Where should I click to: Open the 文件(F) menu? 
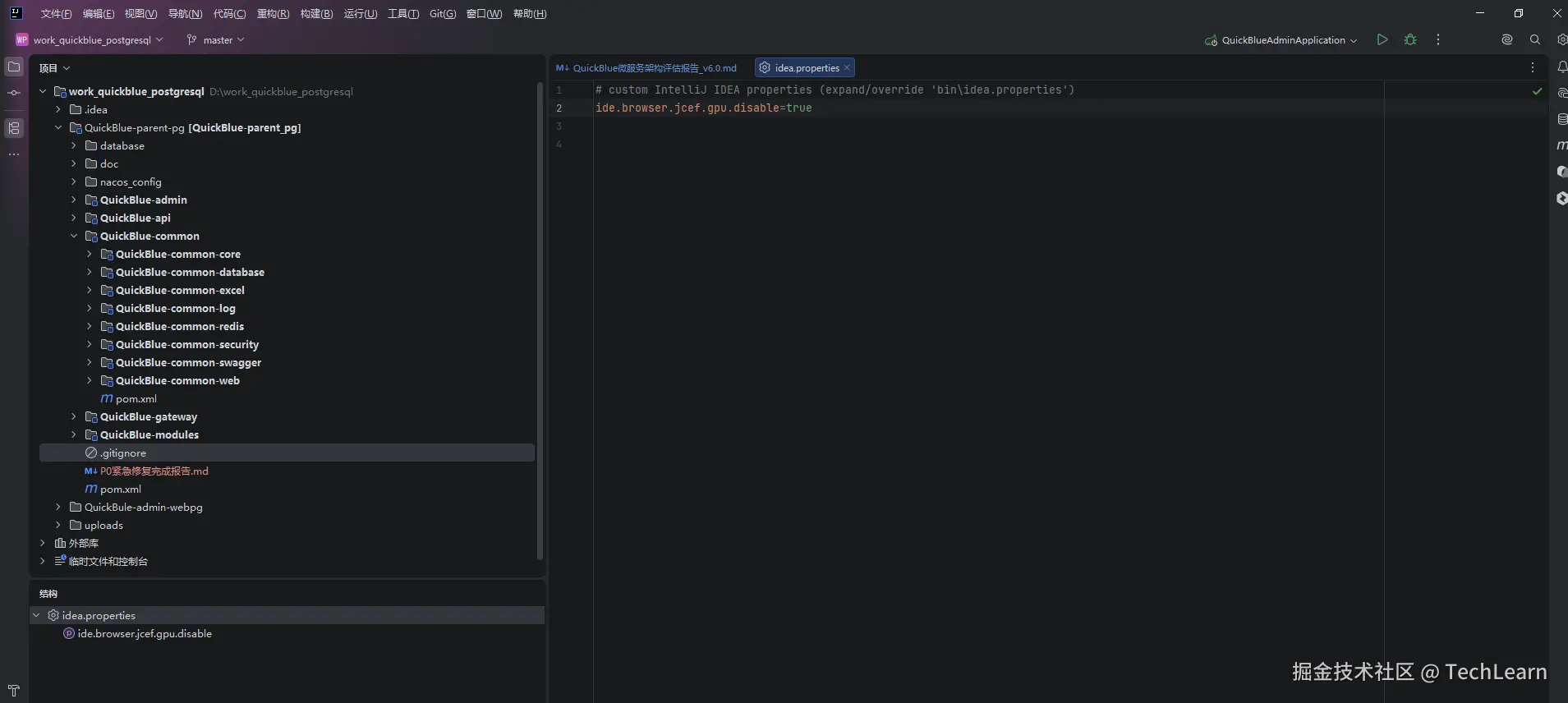point(56,13)
